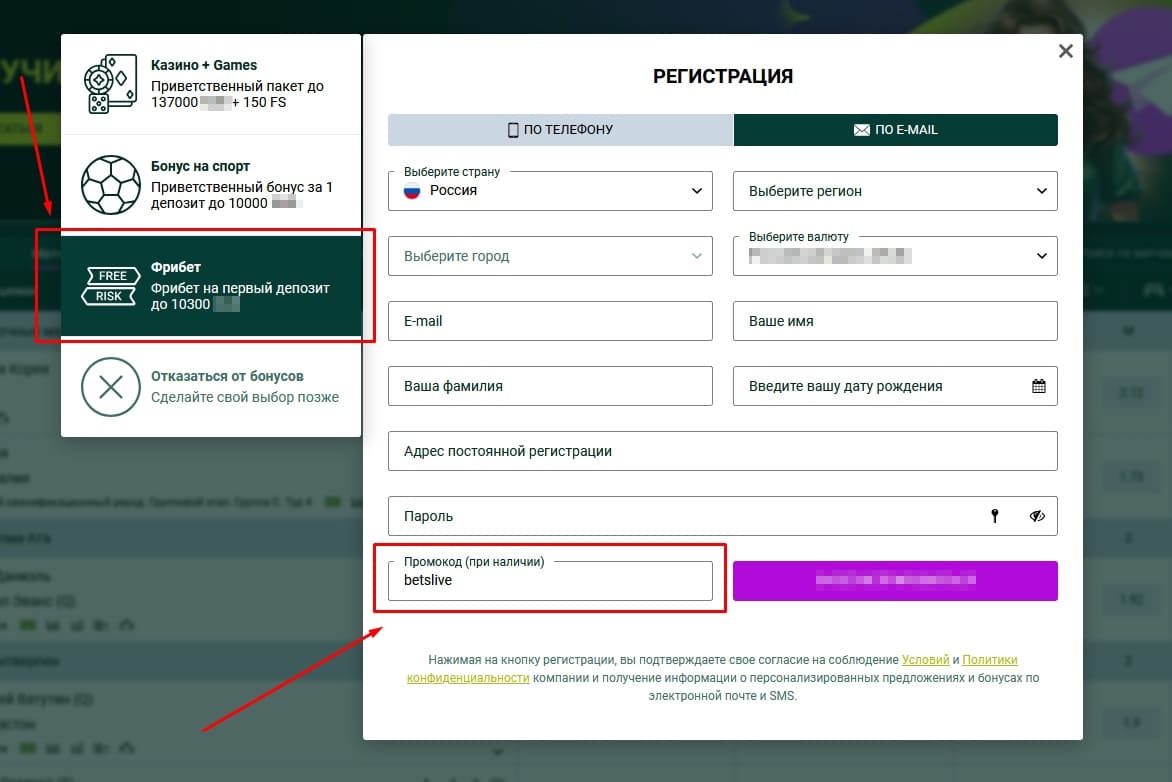The height and width of the screenshot is (782, 1172).
Task: Click text 'Фрибет на первый депозит'
Action: (x=240, y=288)
